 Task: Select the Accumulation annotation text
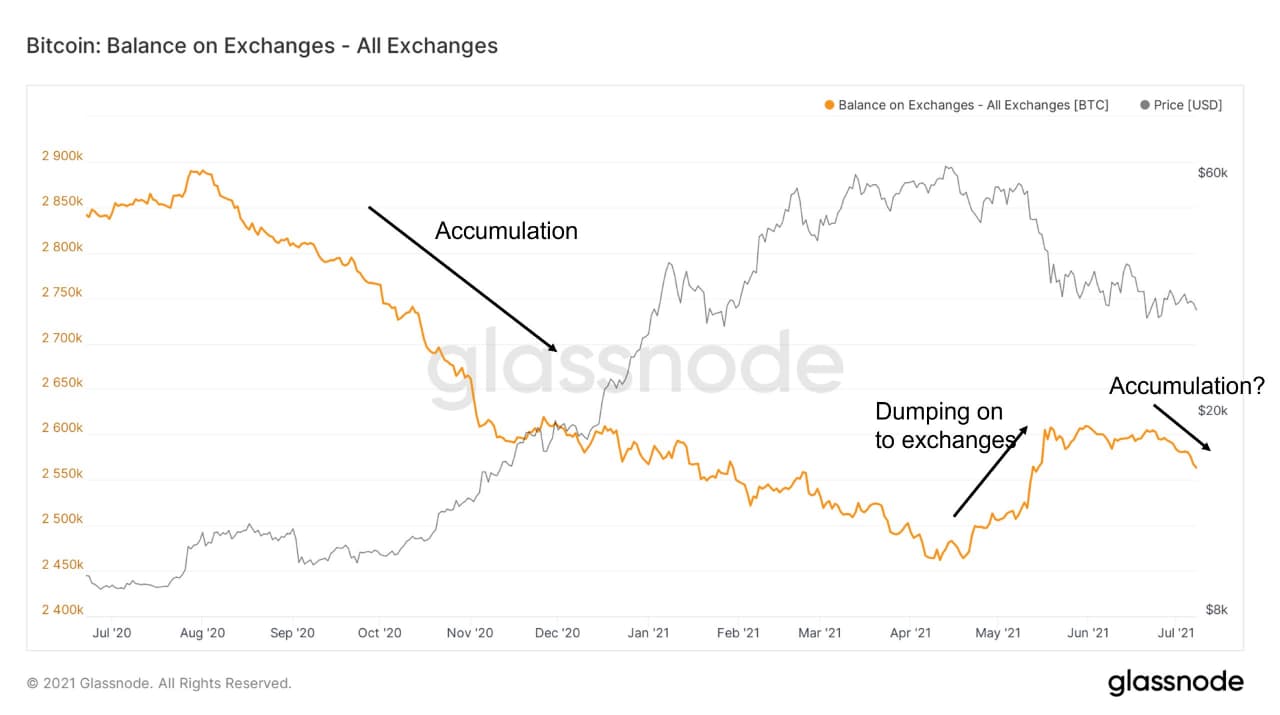tap(506, 231)
